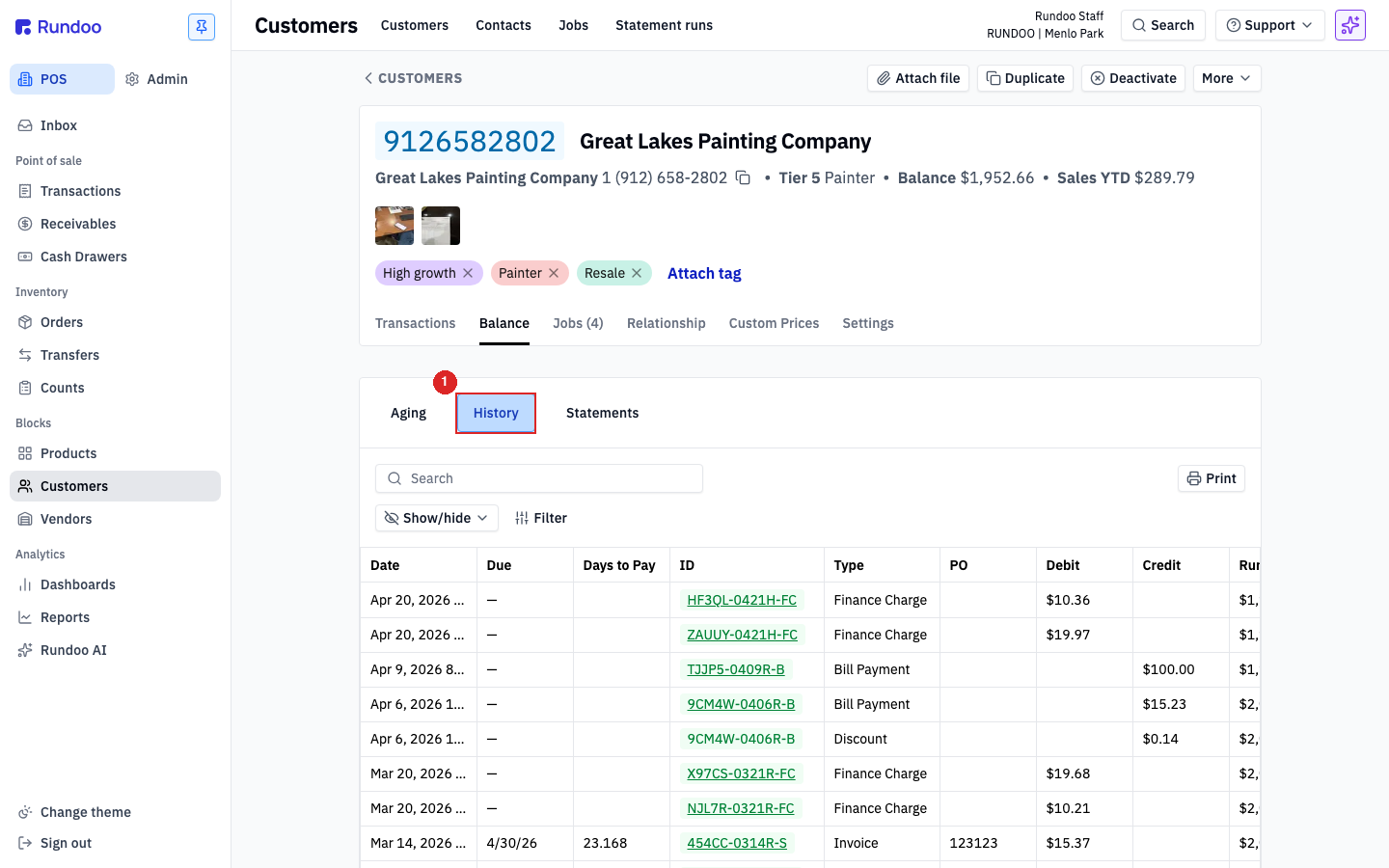Open invoice 454CC-0314R-S
The width and height of the screenshot is (1389, 868).
(x=737, y=843)
